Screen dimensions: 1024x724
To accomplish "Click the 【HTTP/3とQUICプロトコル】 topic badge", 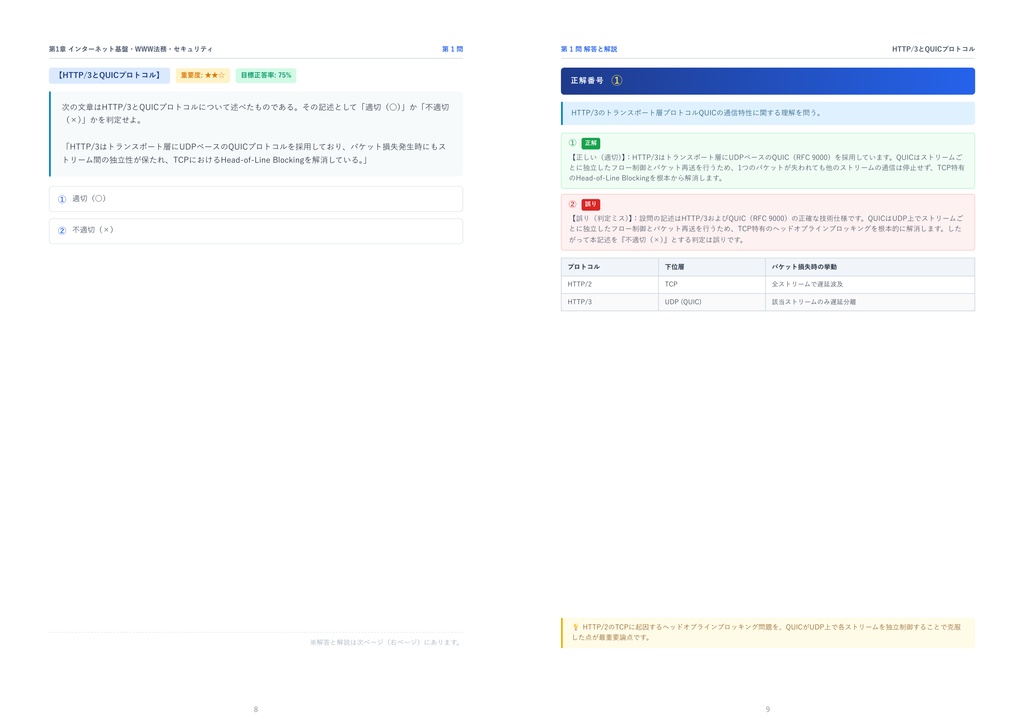I will 109,75.
